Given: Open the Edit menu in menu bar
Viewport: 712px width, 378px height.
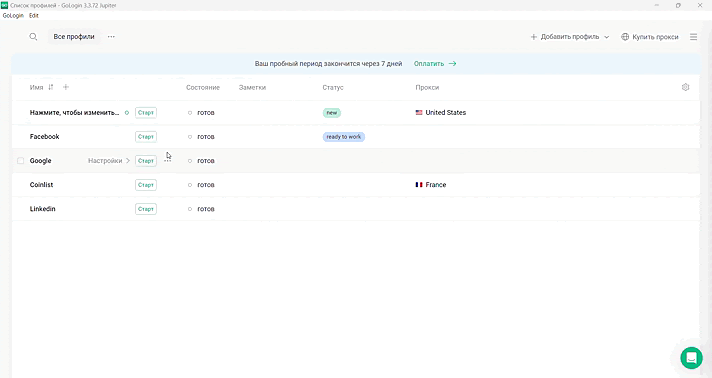Looking at the screenshot, I should (34, 15).
